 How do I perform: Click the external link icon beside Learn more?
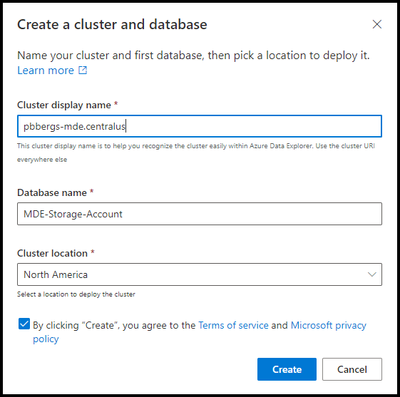[x=83, y=70]
